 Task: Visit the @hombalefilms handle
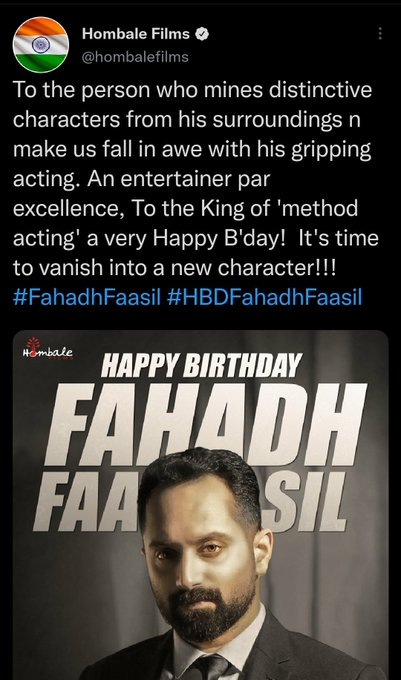[135, 57]
